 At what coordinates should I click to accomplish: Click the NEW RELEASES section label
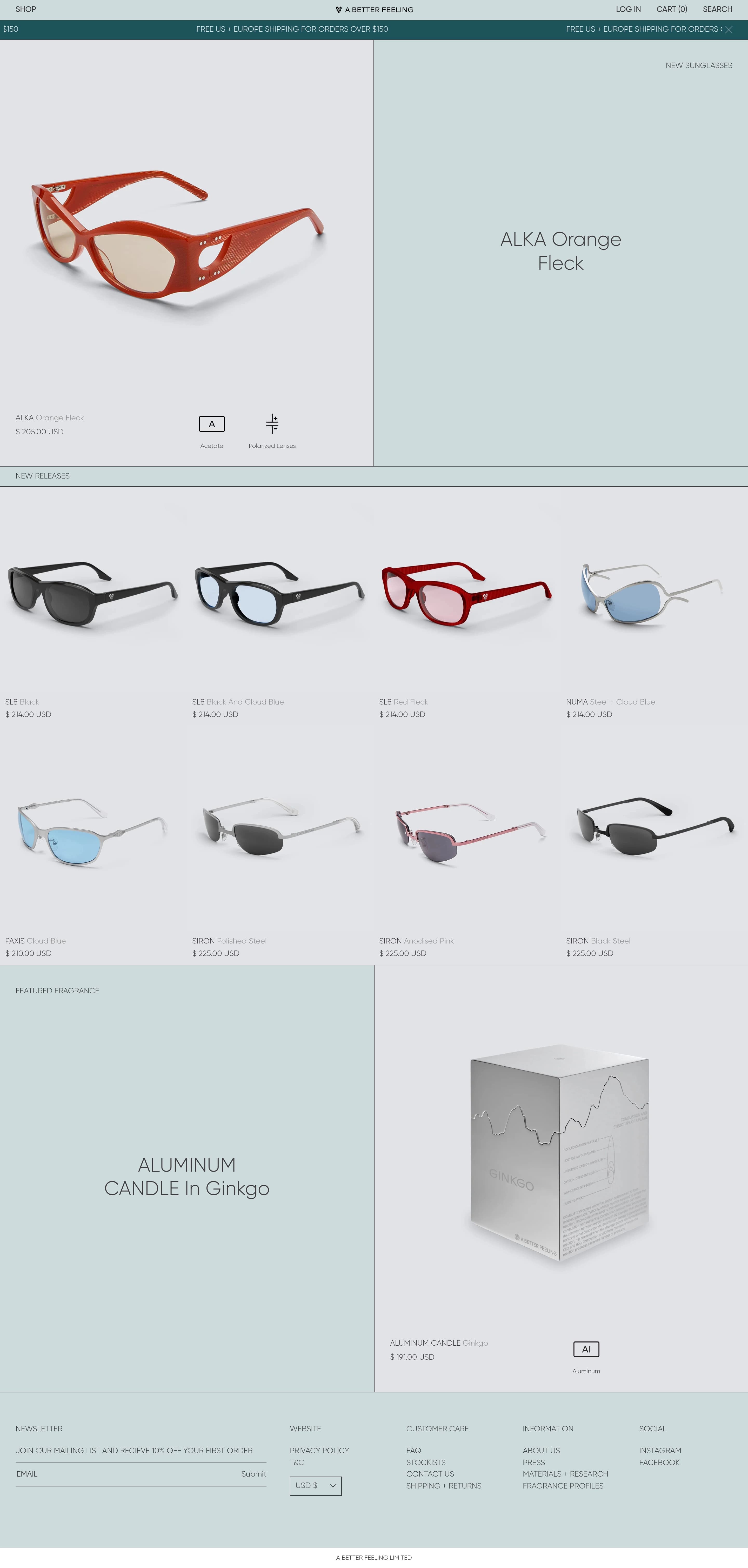click(x=43, y=476)
